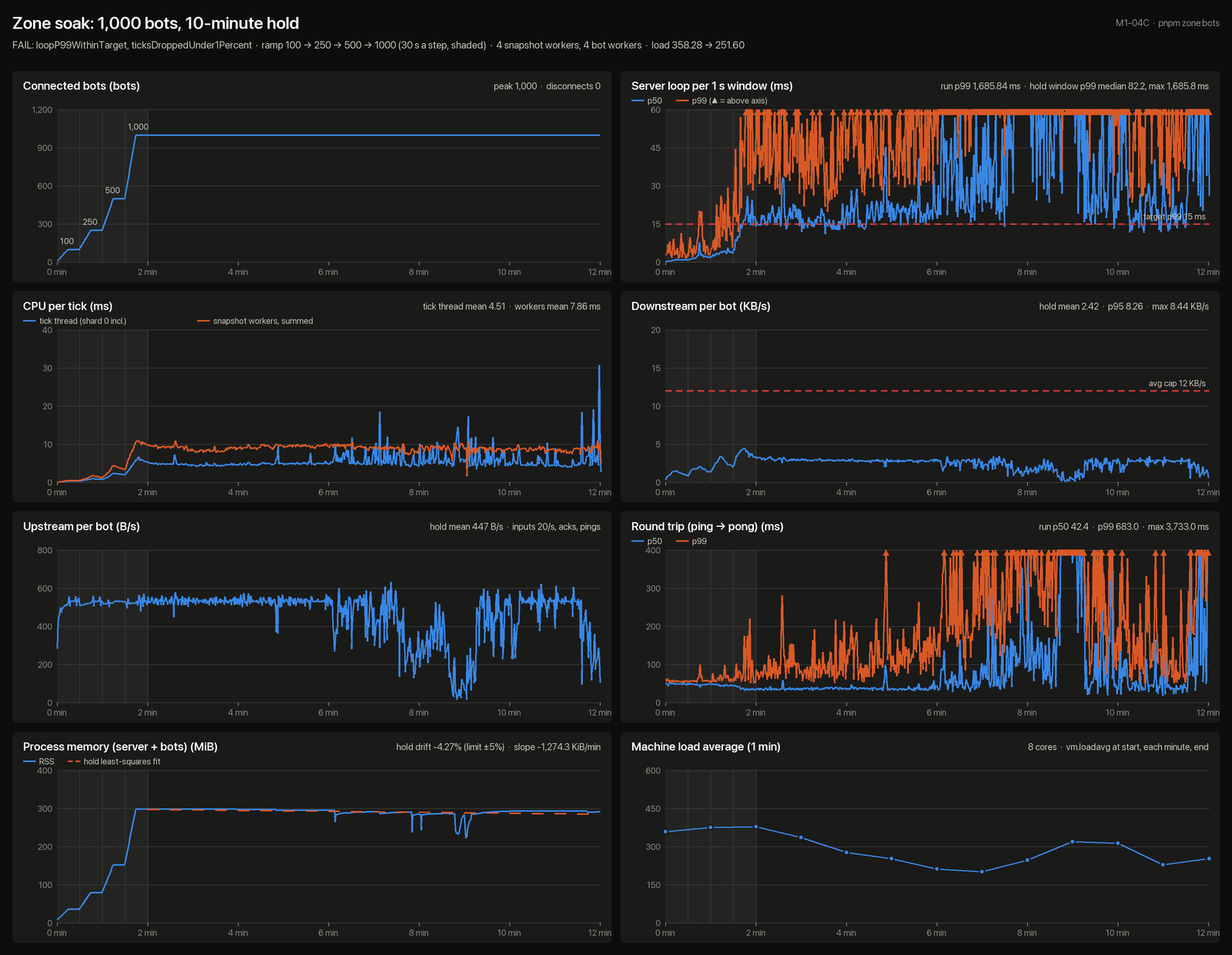1232x955 pixels.
Task: Click the '500' ramp step label
Action: [112, 190]
